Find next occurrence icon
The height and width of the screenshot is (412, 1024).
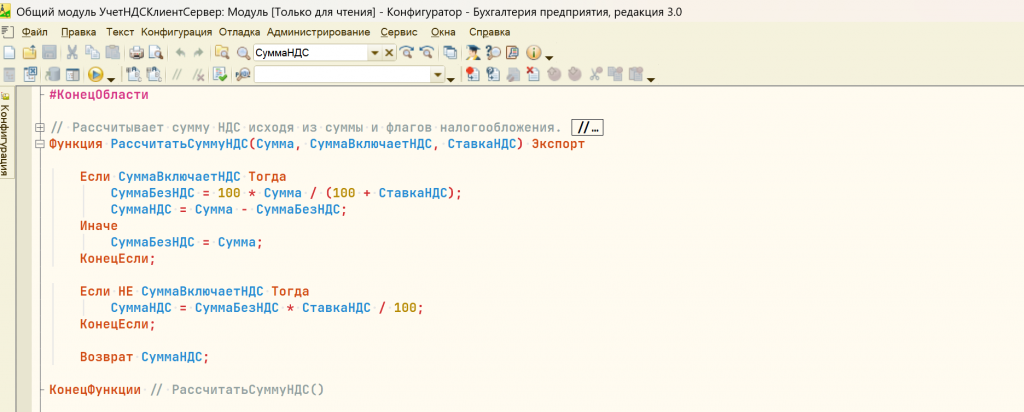(407, 53)
